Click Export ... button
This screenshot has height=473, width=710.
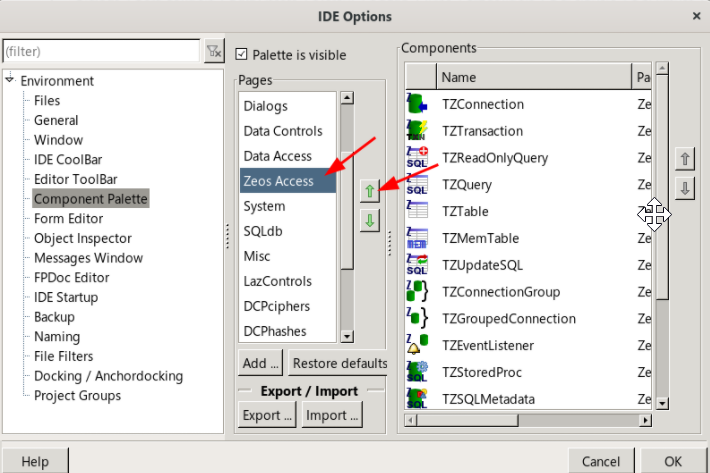coord(267,415)
